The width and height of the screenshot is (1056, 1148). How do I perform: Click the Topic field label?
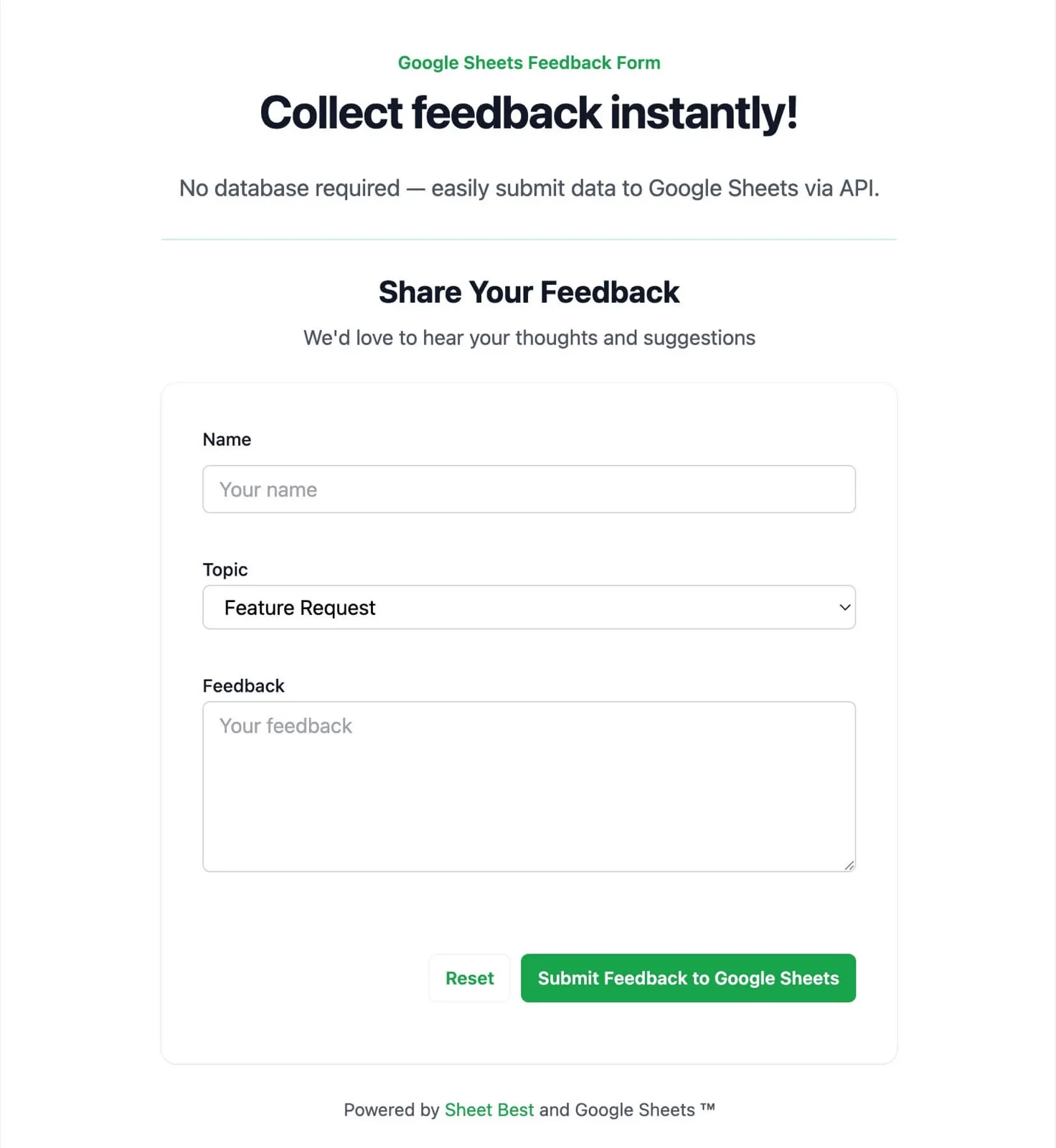225,569
